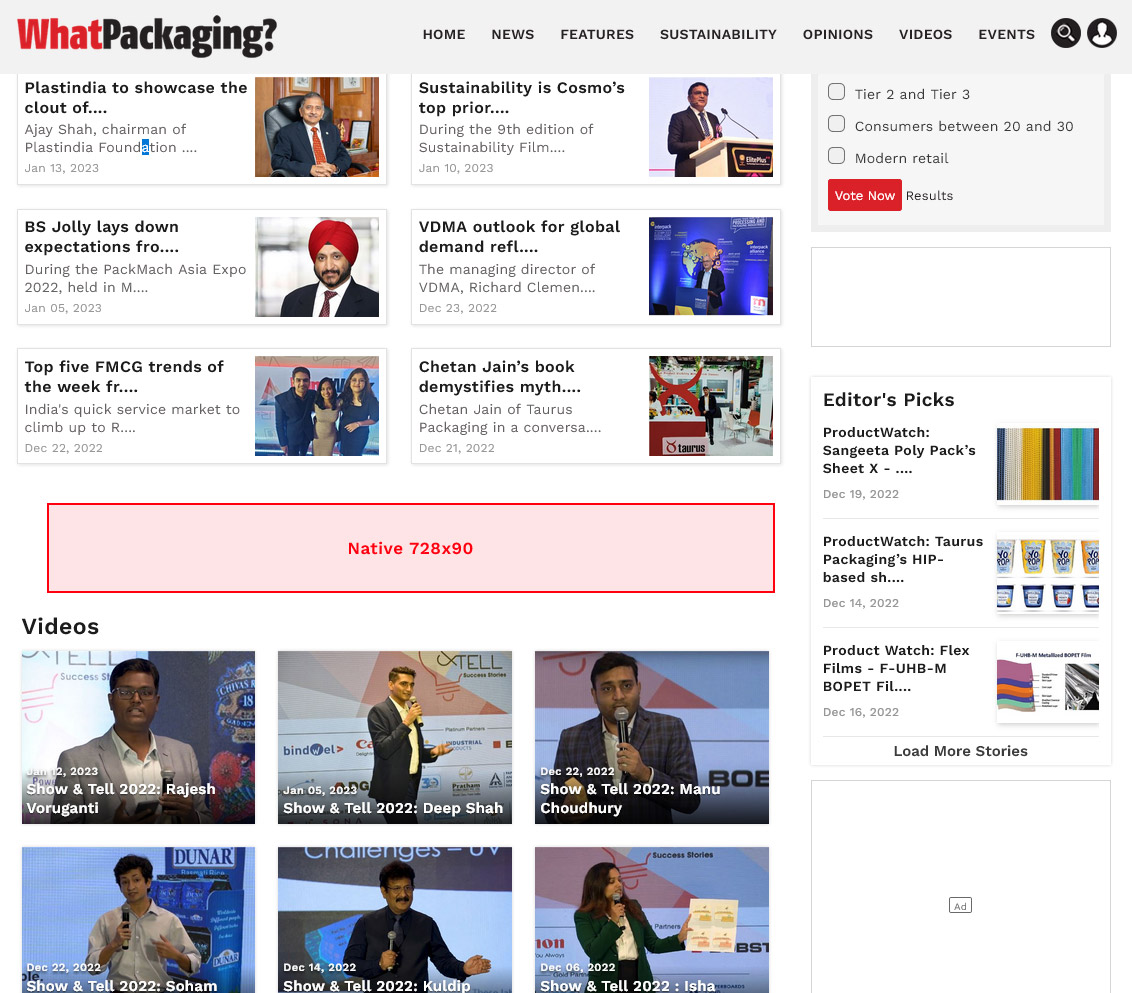This screenshot has height=993, width=1132.
Task: Click the Vote Now button
Action: click(x=864, y=195)
